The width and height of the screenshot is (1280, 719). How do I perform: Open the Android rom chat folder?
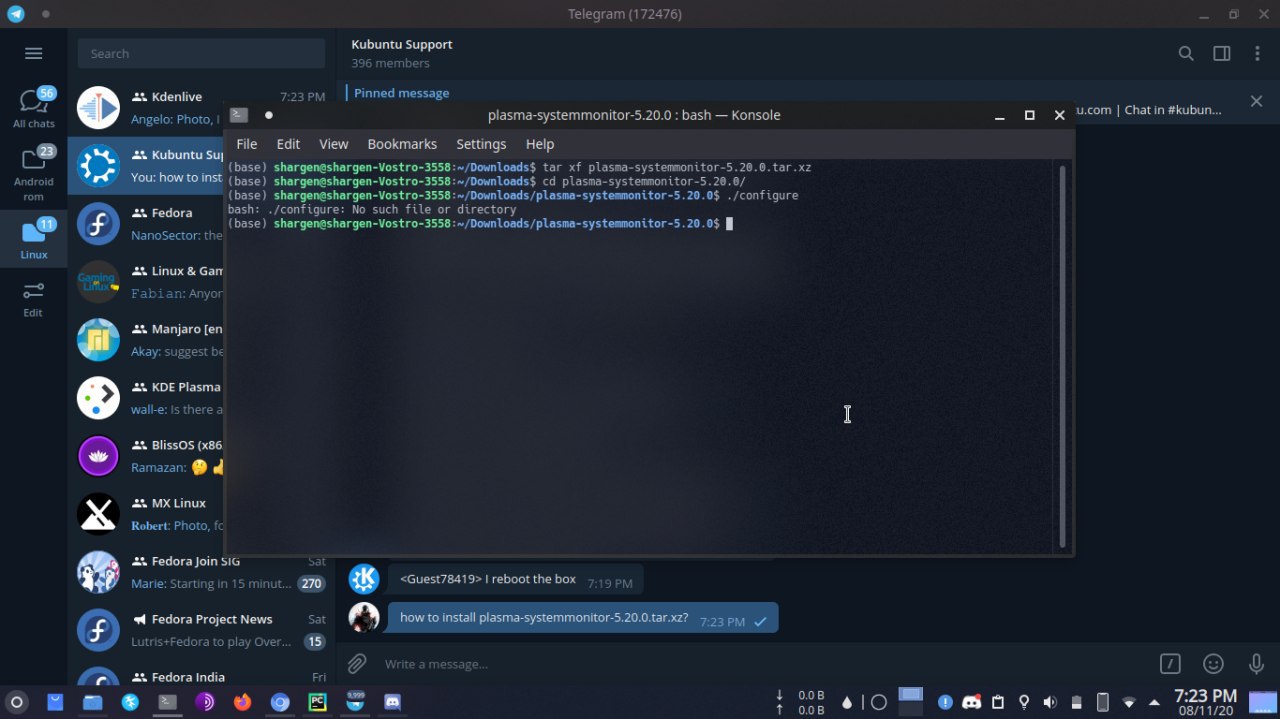[33, 173]
